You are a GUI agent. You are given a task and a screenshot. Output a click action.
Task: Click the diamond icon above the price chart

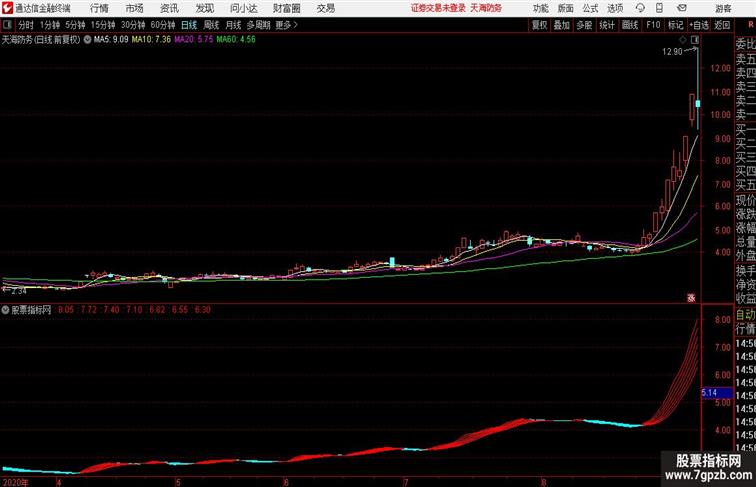[683, 40]
